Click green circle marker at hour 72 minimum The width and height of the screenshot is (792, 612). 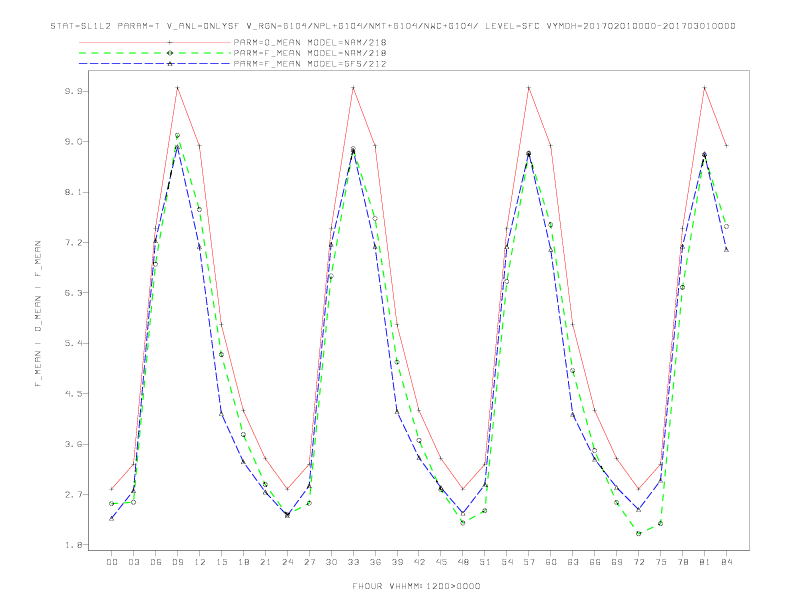(638, 533)
